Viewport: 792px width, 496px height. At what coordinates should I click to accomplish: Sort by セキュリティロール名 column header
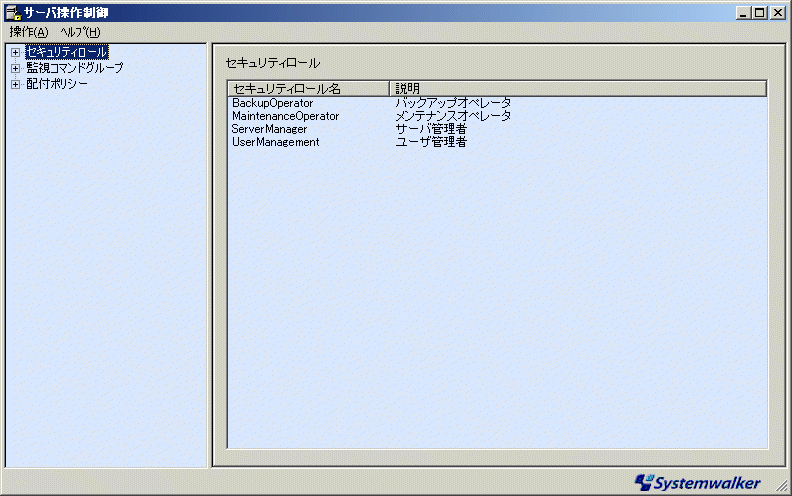click(309, 89)
